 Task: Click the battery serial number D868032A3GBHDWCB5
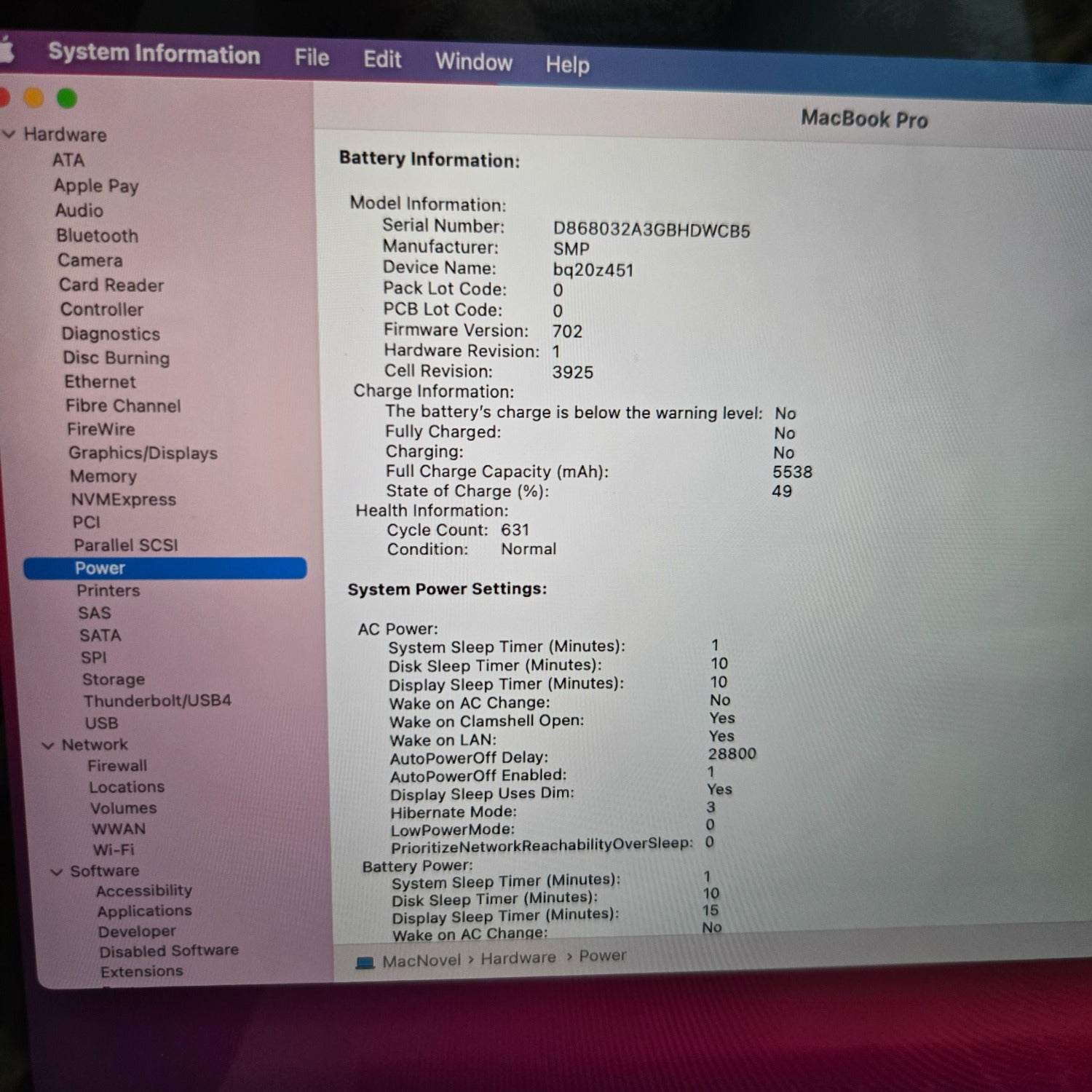click(652, 230)
